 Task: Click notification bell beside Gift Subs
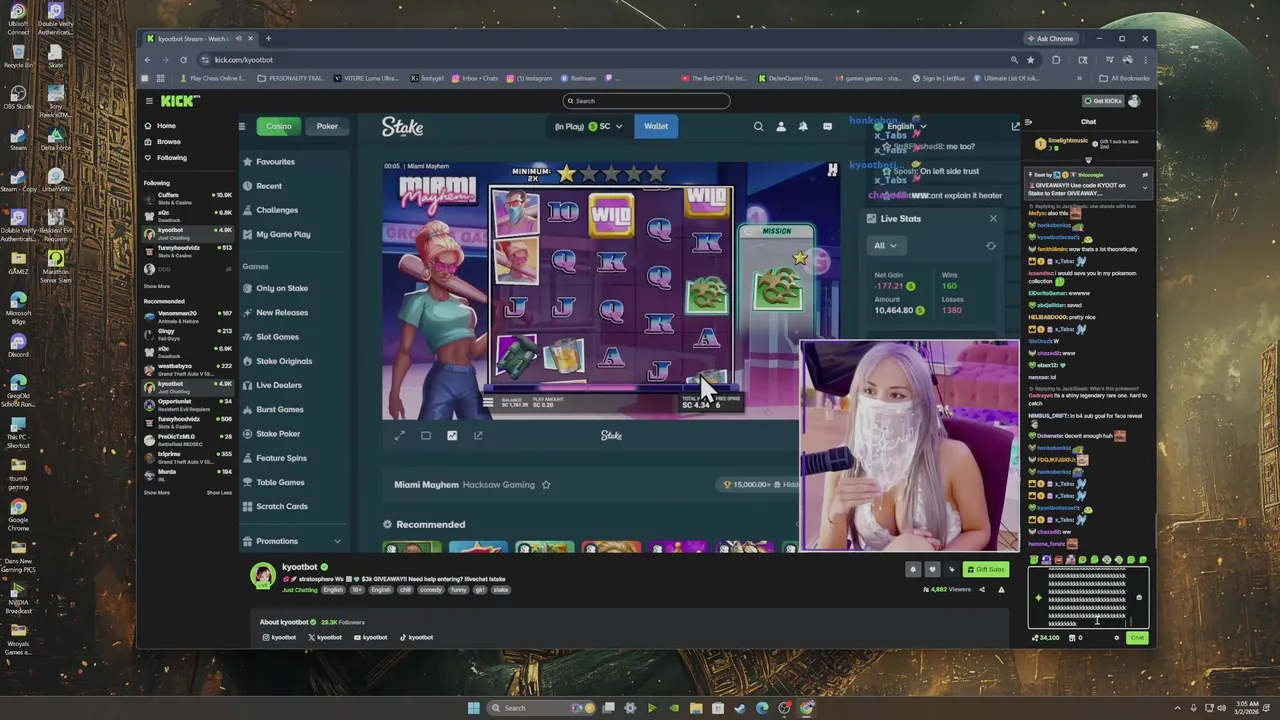coord(912,569)
